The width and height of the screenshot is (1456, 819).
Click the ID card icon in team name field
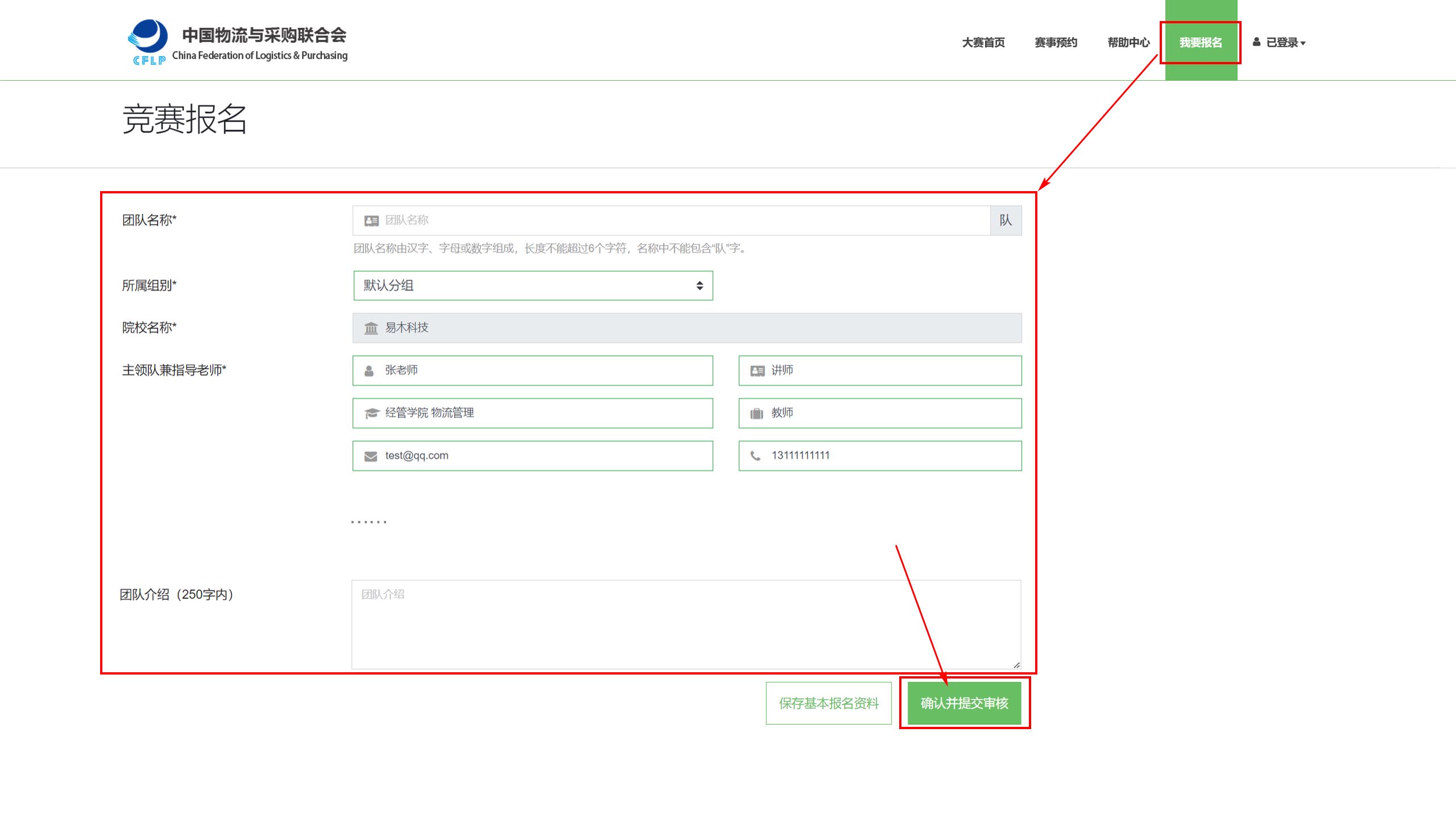[371, 221]
